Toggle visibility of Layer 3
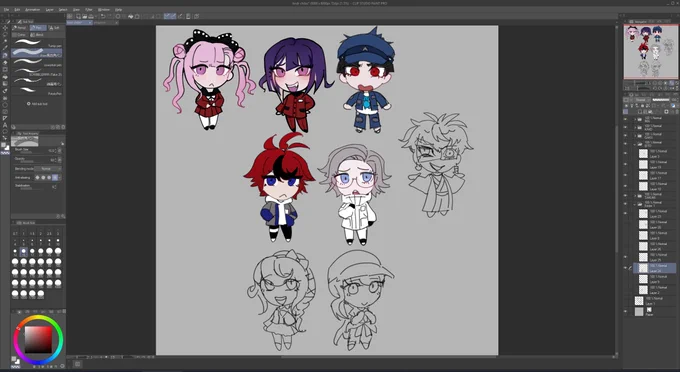 pos(625,153)
